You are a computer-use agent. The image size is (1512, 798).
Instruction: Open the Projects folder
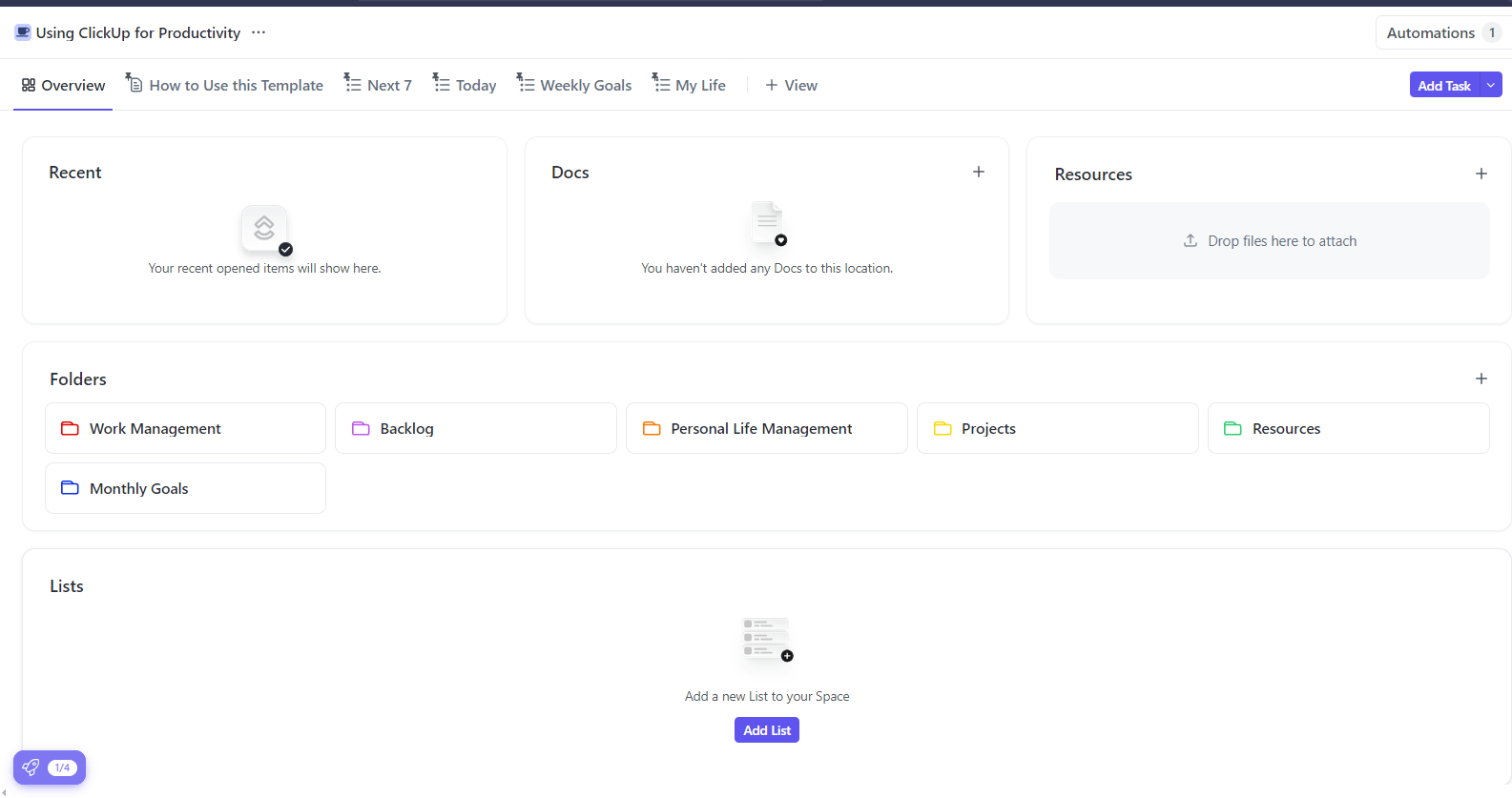[1058, 428]
